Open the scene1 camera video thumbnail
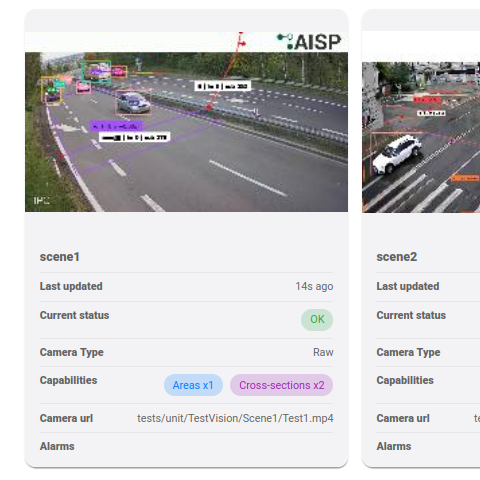 coord(186,122)
